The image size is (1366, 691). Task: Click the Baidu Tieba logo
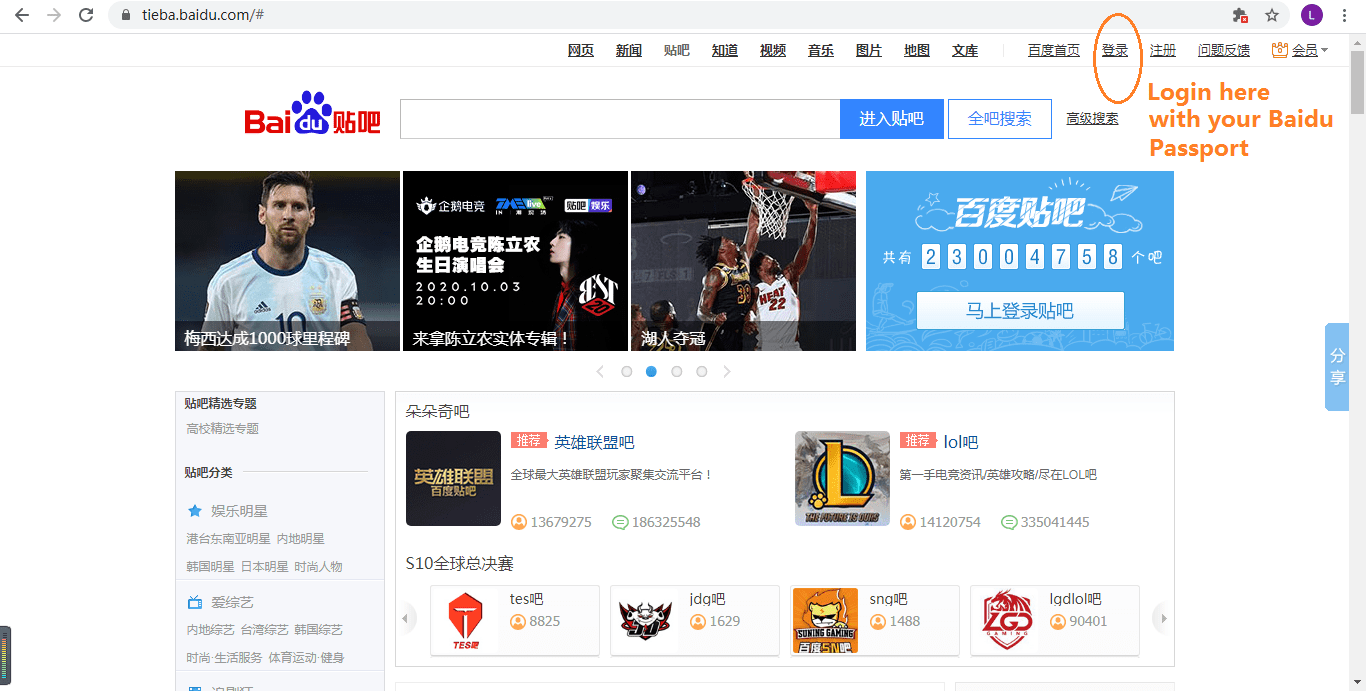312,114
